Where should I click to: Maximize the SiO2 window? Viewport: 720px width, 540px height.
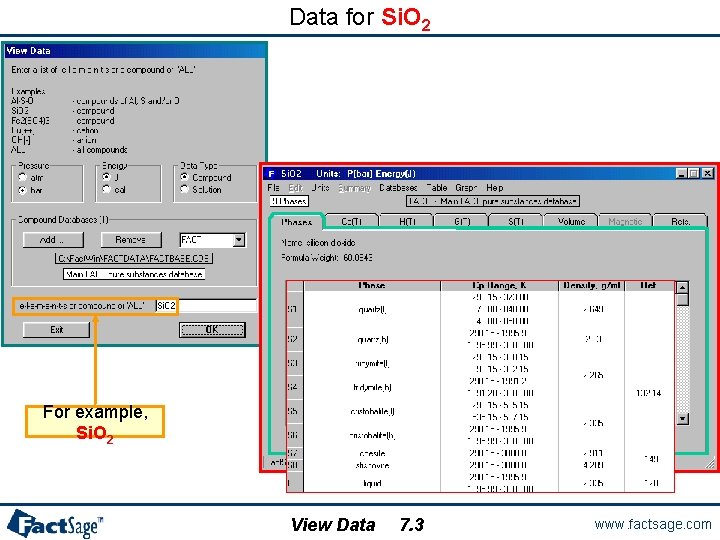tap(694, 174)
